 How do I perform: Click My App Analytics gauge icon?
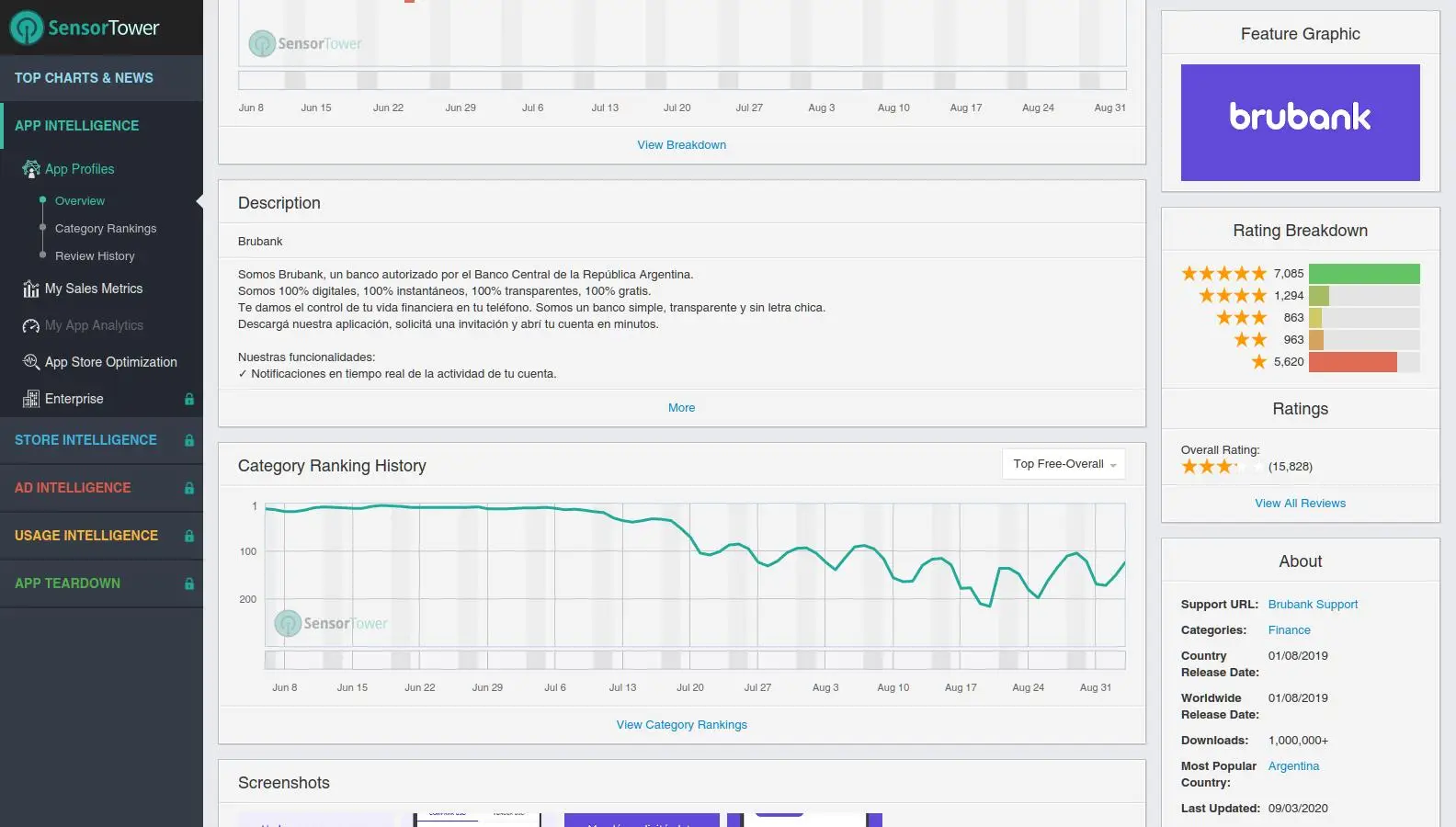point(31,325)
